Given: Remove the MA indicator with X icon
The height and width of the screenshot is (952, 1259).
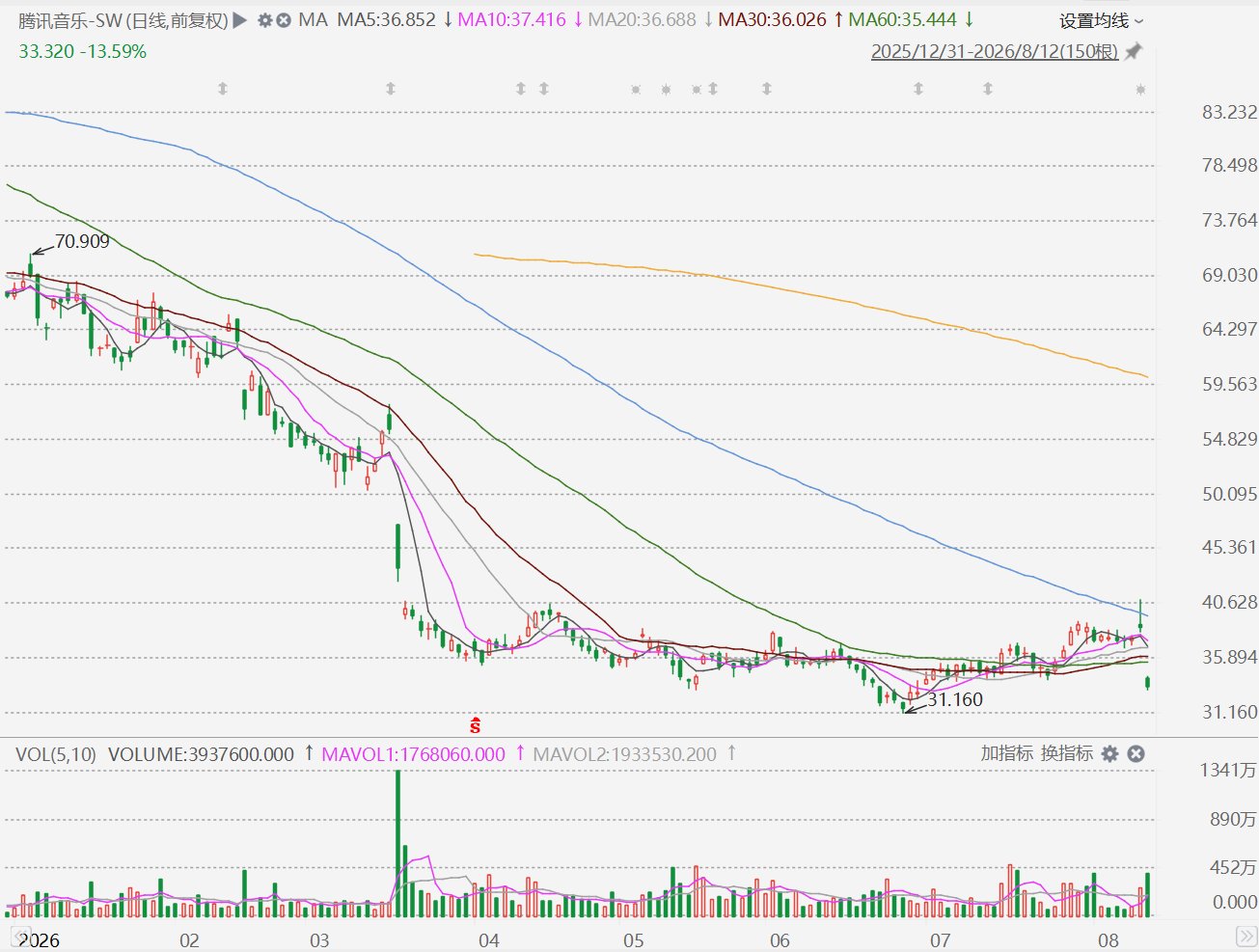Looking at the screenshot, I should pyautogui.click(x=284, y=19).
